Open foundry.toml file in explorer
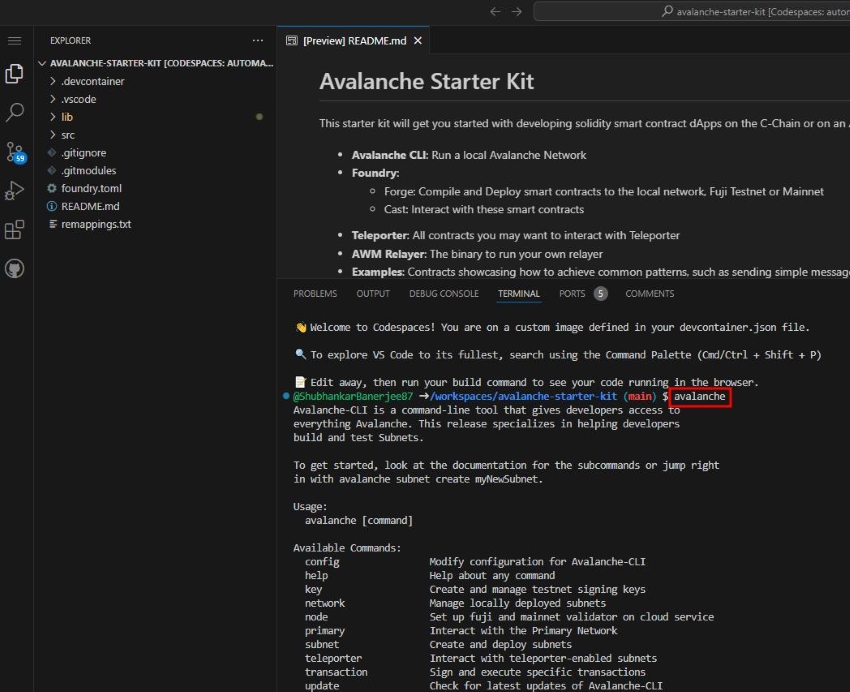Viewport: 850px width, 692px height. [90, 188]
